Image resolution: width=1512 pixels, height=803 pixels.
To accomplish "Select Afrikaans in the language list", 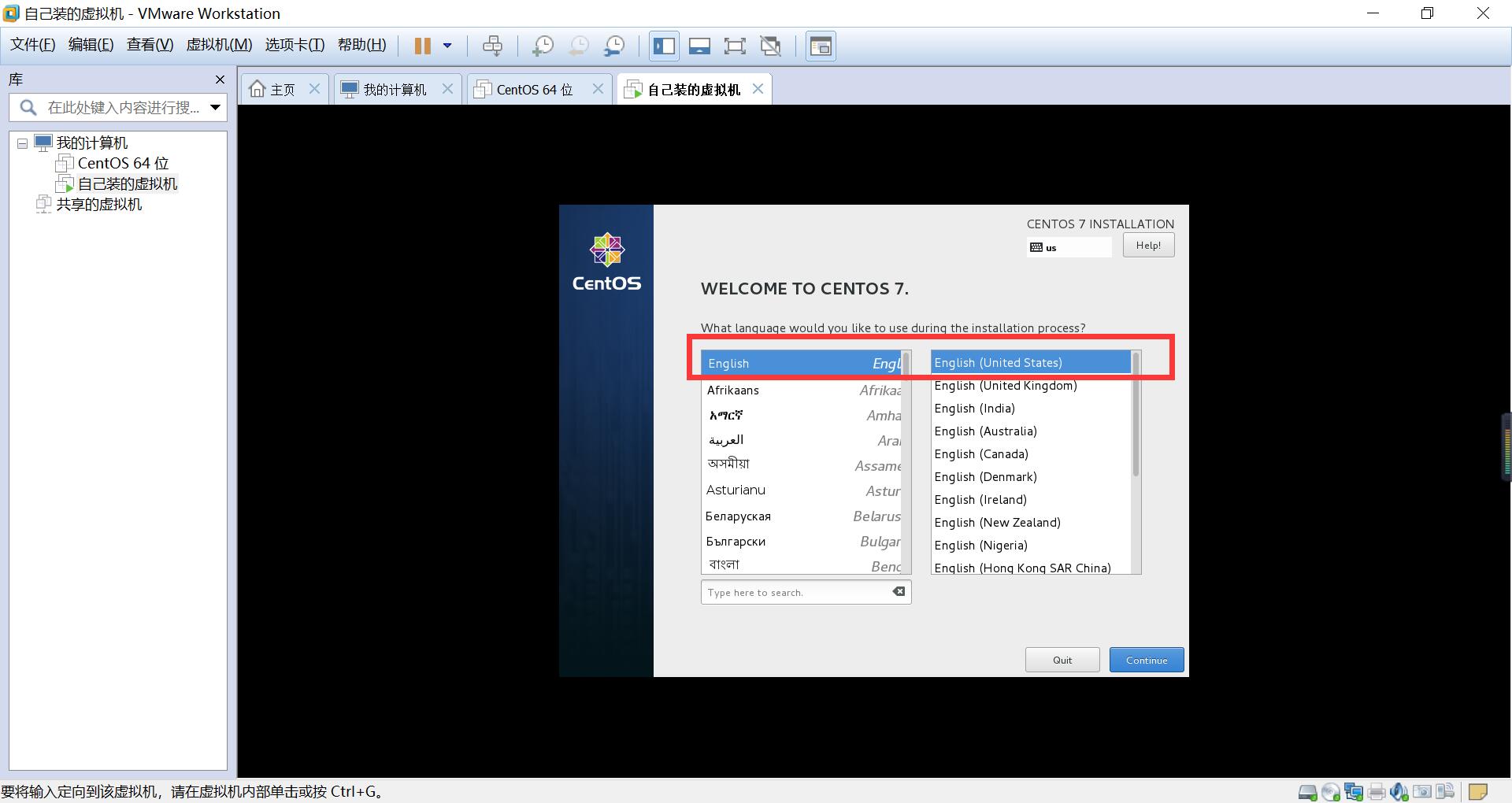I will [x=802, y=390].
